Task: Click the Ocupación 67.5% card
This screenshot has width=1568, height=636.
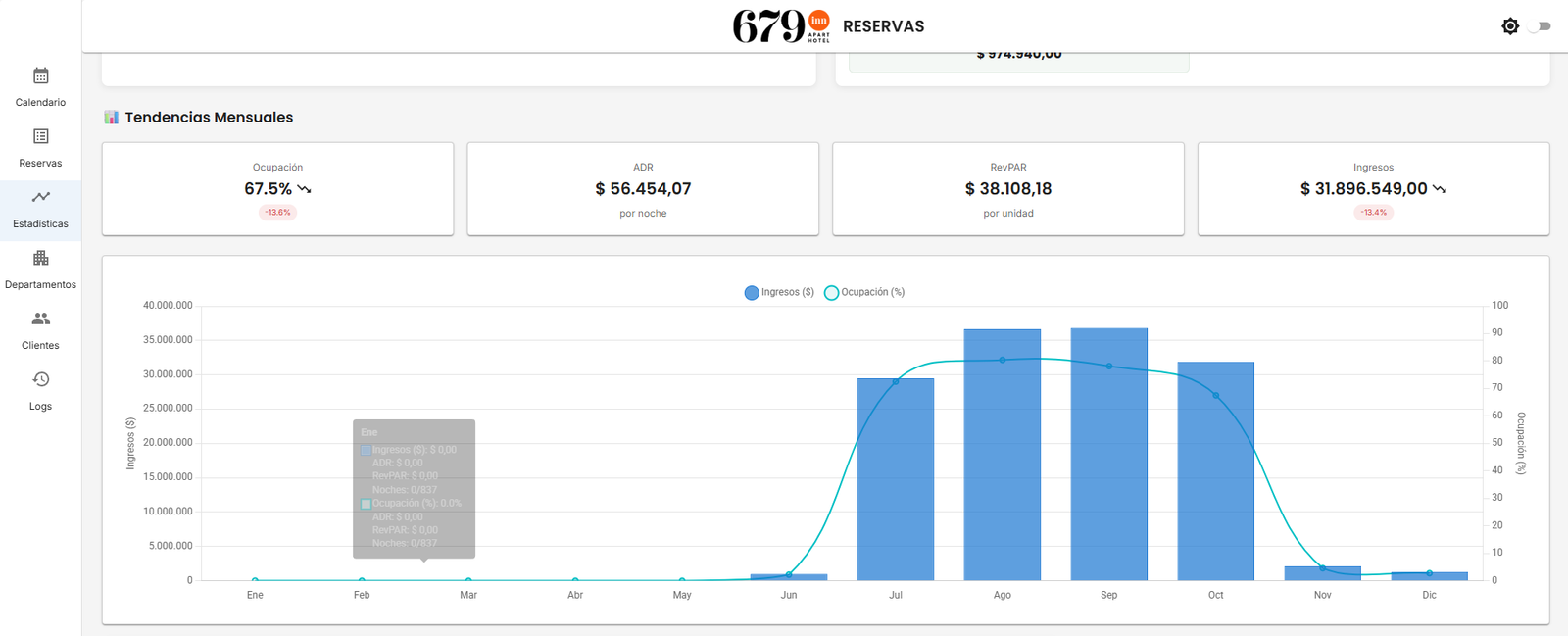Action: (277, 189)
